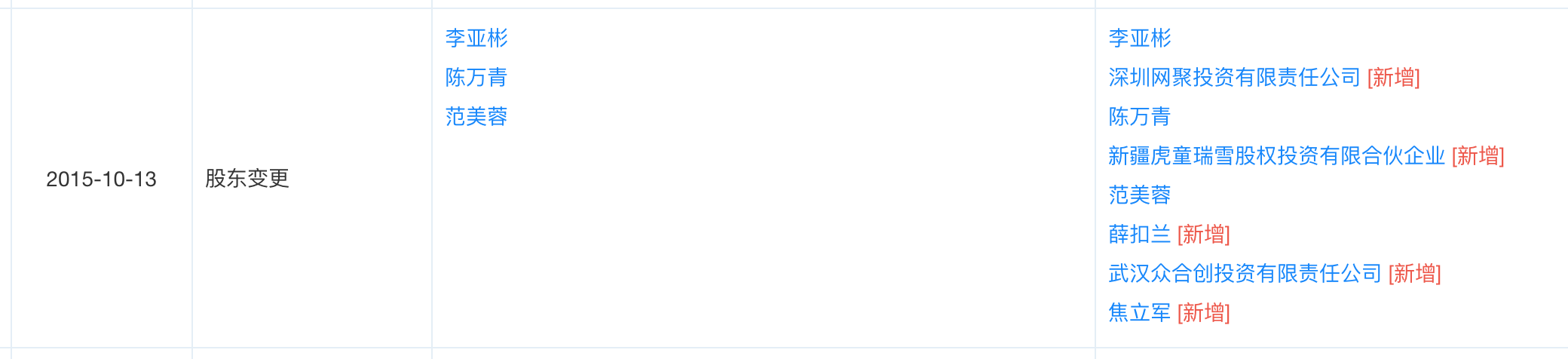Open 范美蓉 link in the shorter shareholder list
Image resolution: width=1568 pixels, height=359 pixels.
coord(476,116)
